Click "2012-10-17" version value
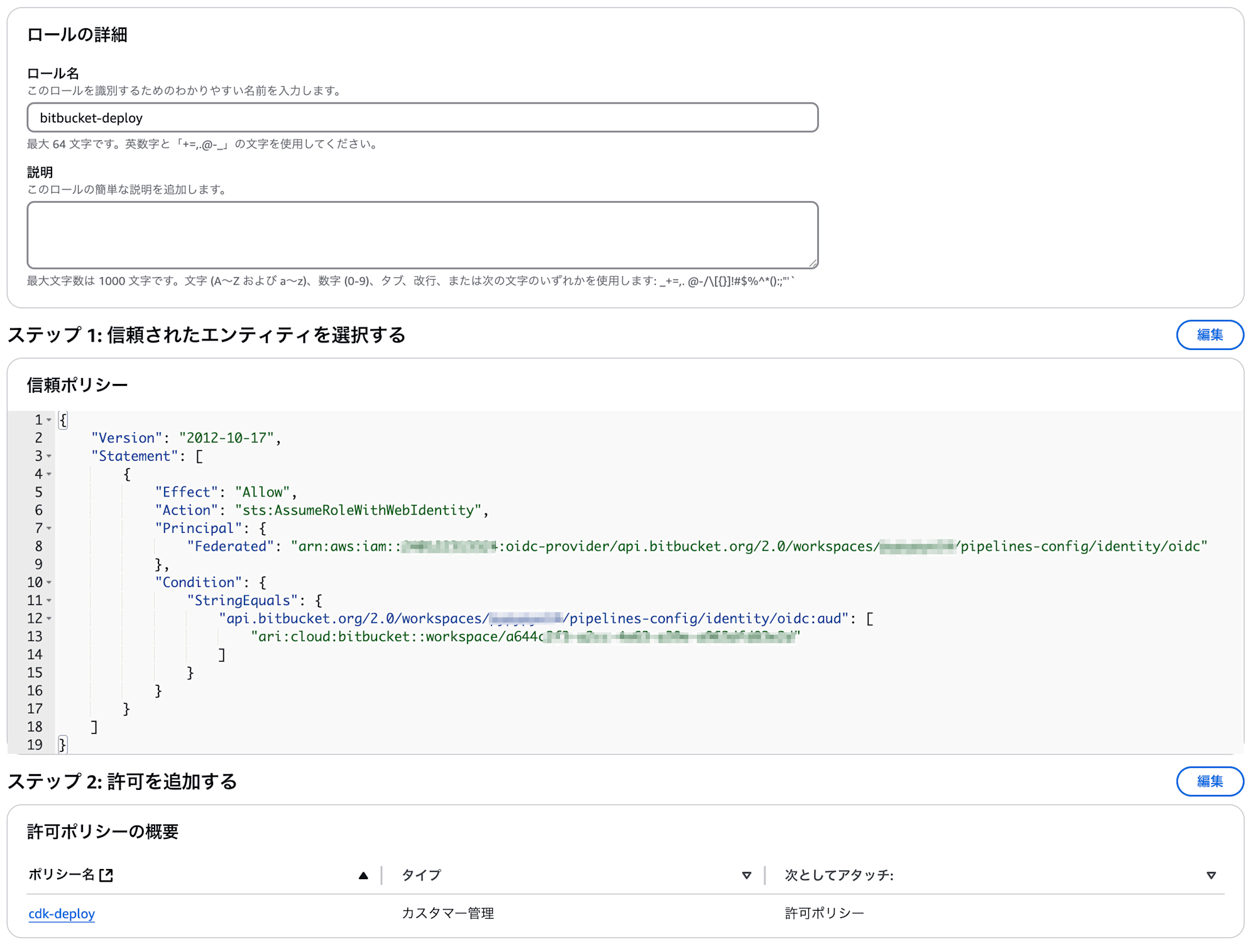Screen dimensions: 1257x952 (226, 438)
